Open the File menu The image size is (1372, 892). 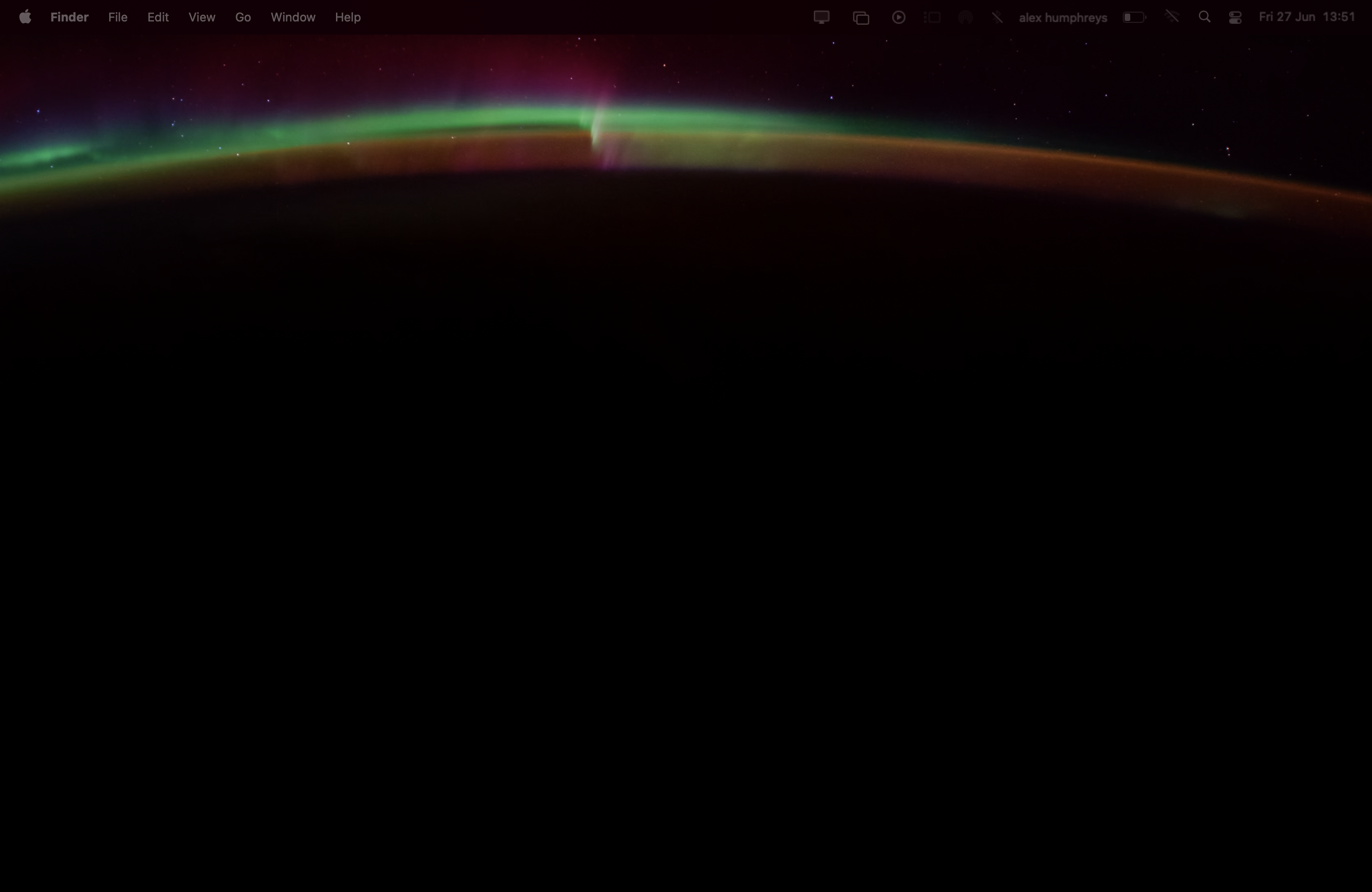118,17
